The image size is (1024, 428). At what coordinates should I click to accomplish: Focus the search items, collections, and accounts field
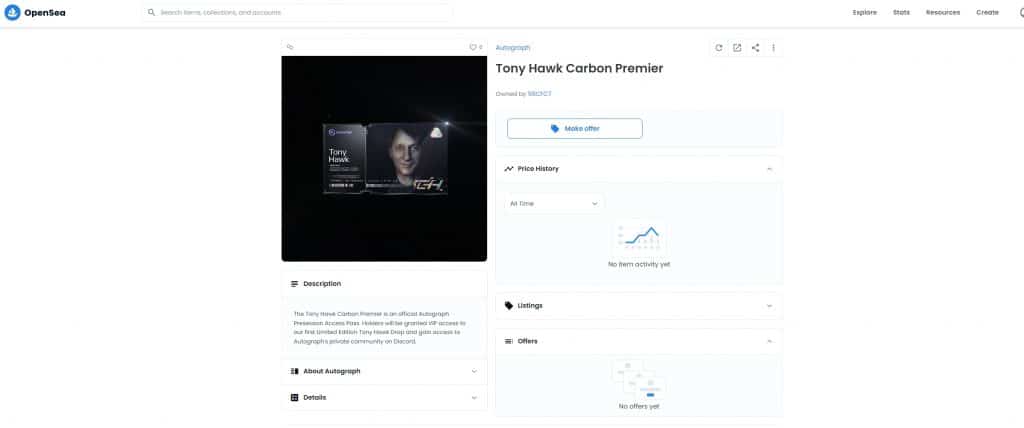297,12
